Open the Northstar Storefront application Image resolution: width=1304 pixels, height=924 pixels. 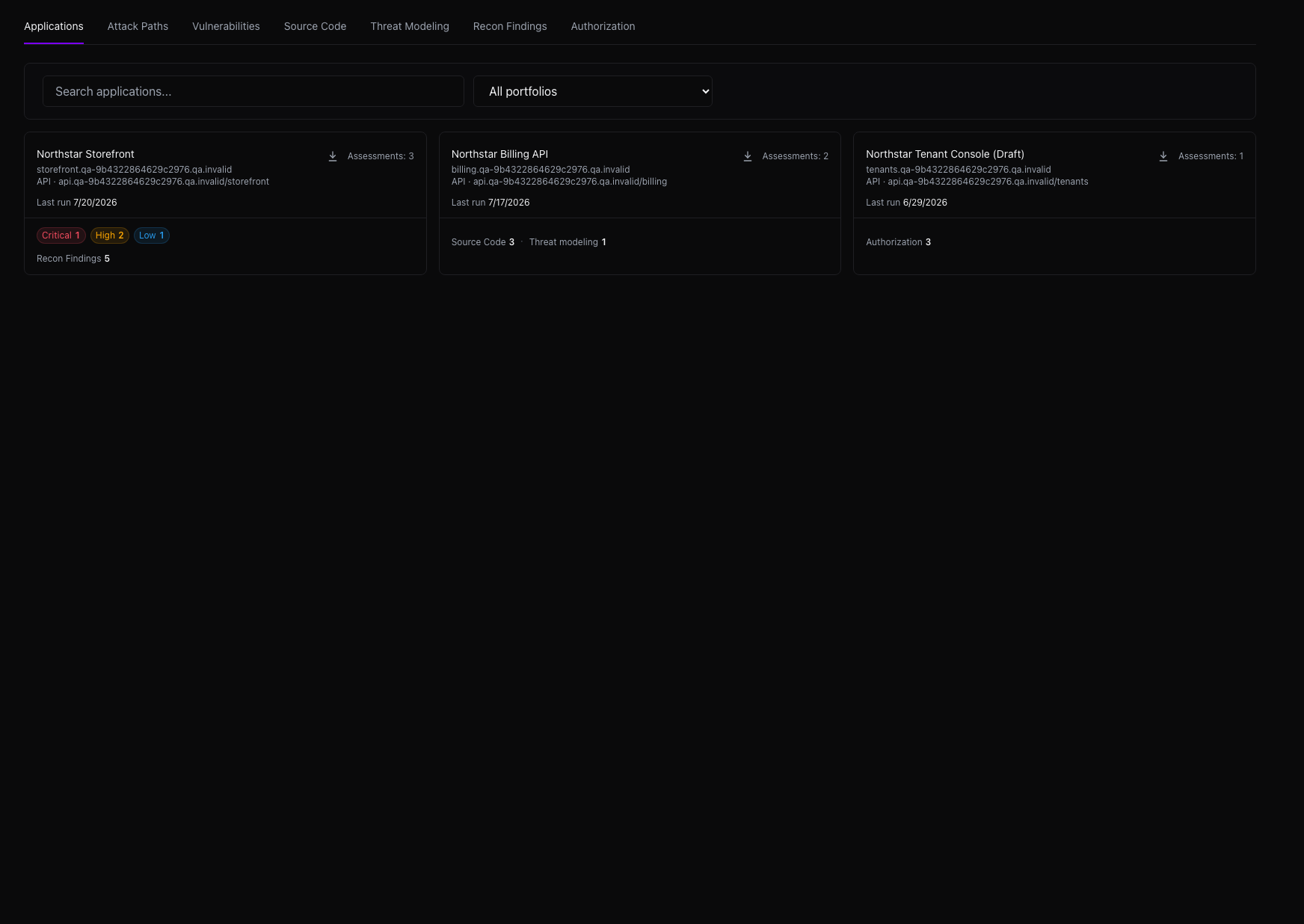[x=85, y=154]
